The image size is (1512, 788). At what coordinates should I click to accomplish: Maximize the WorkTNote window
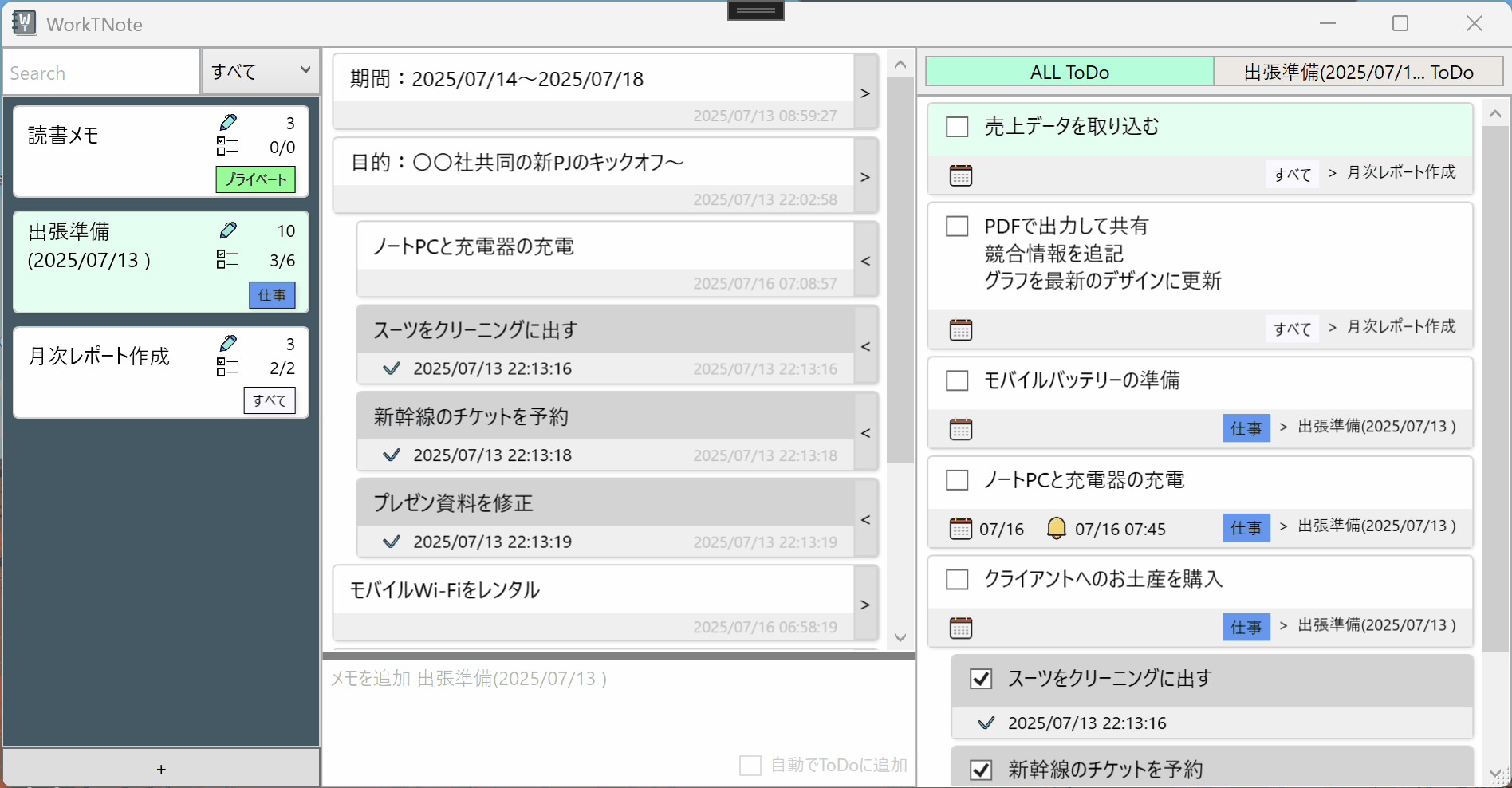1400,23
